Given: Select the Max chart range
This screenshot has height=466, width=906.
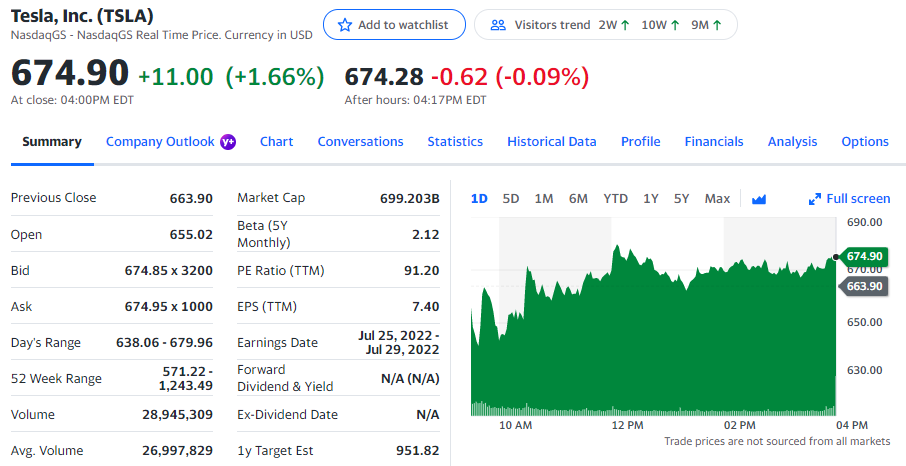Looking at the screenshot, I should 717,199.
